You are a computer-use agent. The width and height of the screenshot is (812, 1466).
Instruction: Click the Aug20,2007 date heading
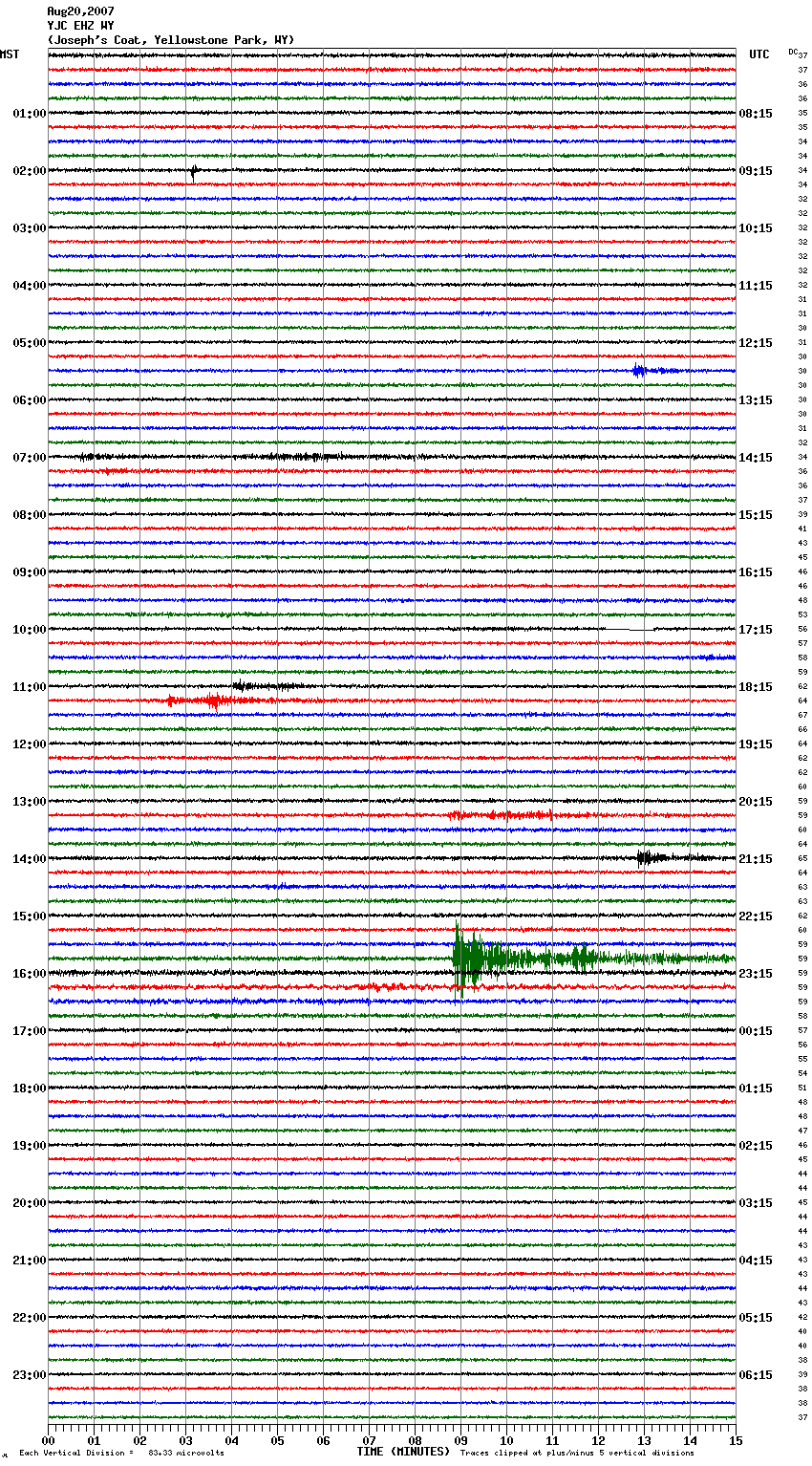pyautogui.click(x=80, y=11)
